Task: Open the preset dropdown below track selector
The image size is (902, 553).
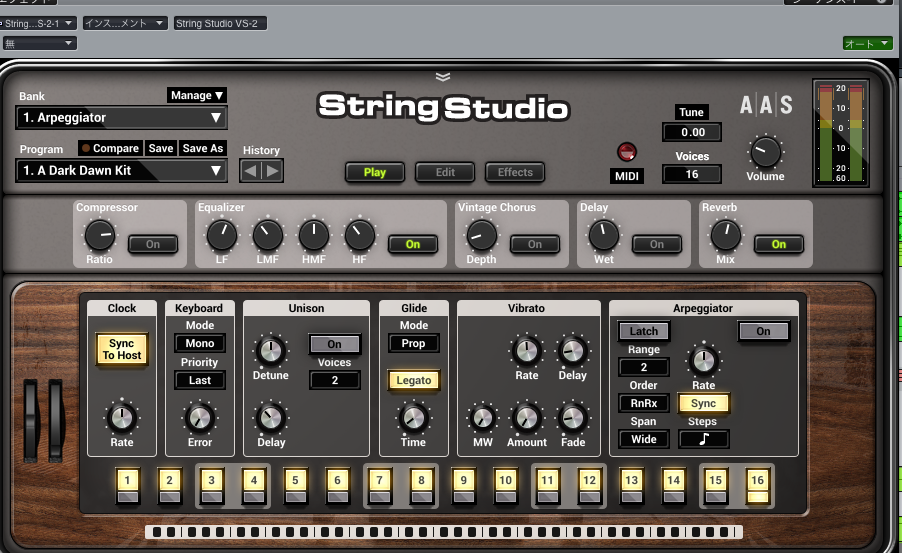Action: click(39, 43)
